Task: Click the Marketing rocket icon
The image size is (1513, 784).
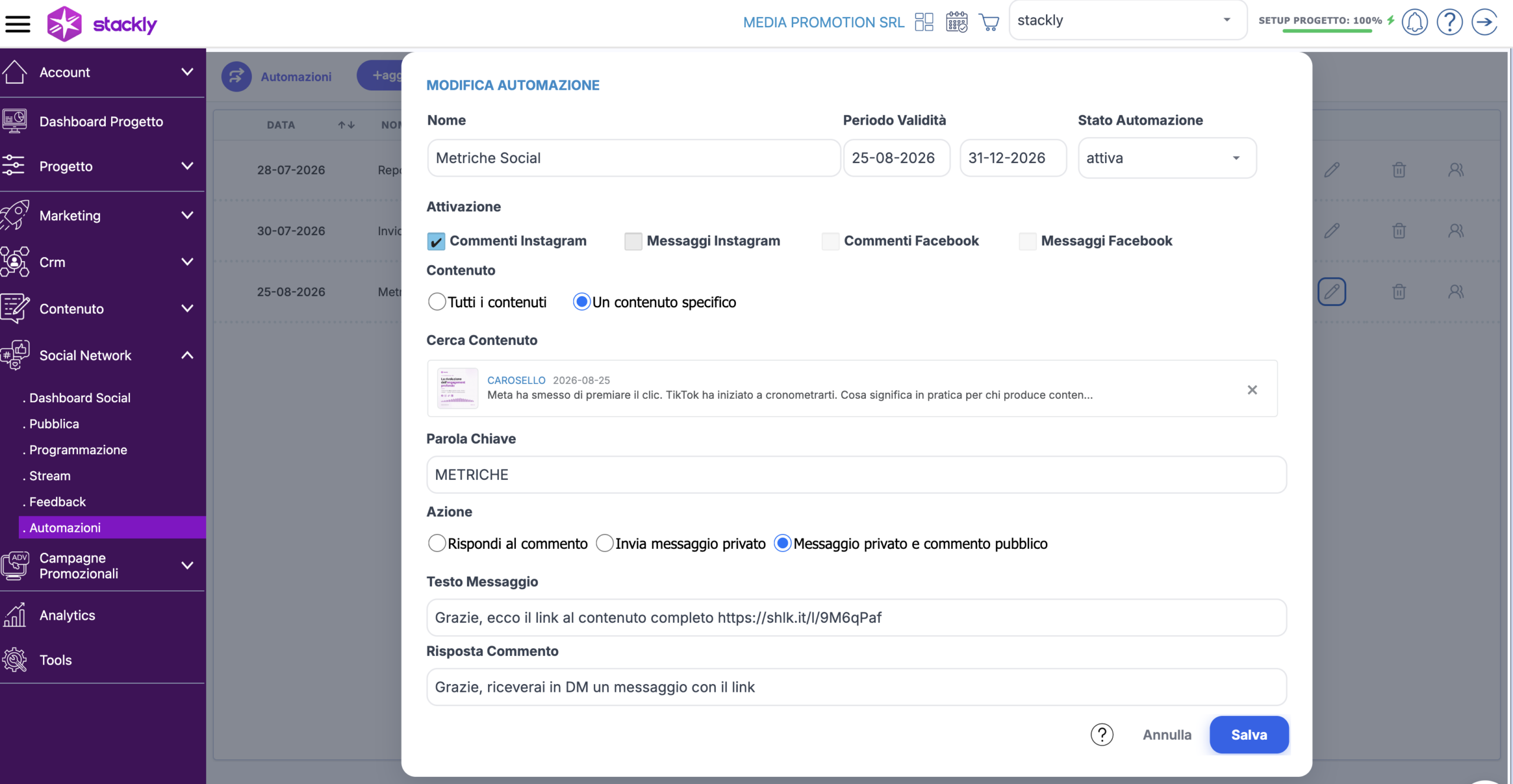Action: (x=14, y=215)
